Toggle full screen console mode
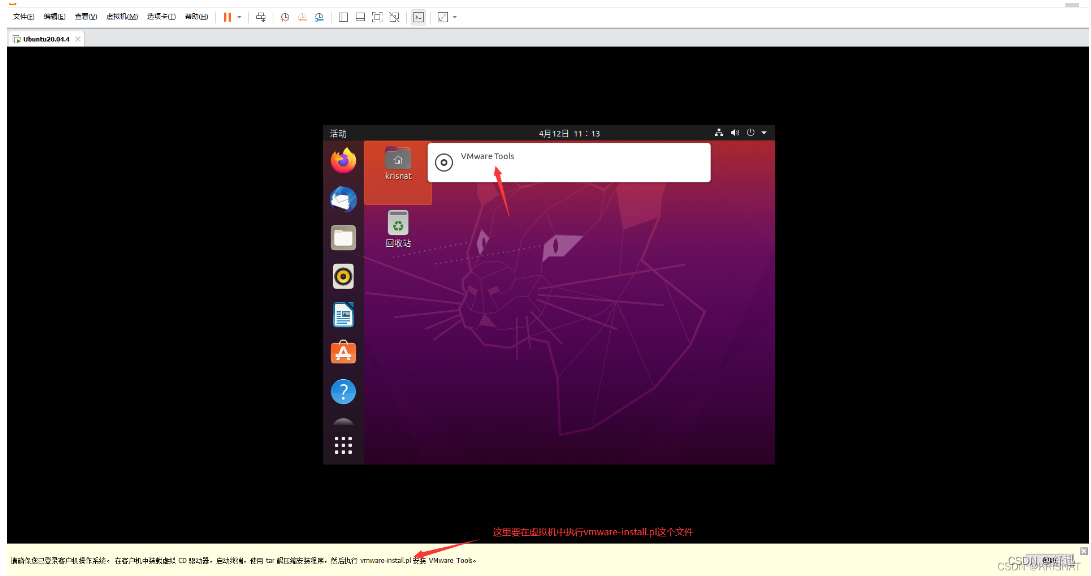The image size is (1091, 576). point(378,17)
